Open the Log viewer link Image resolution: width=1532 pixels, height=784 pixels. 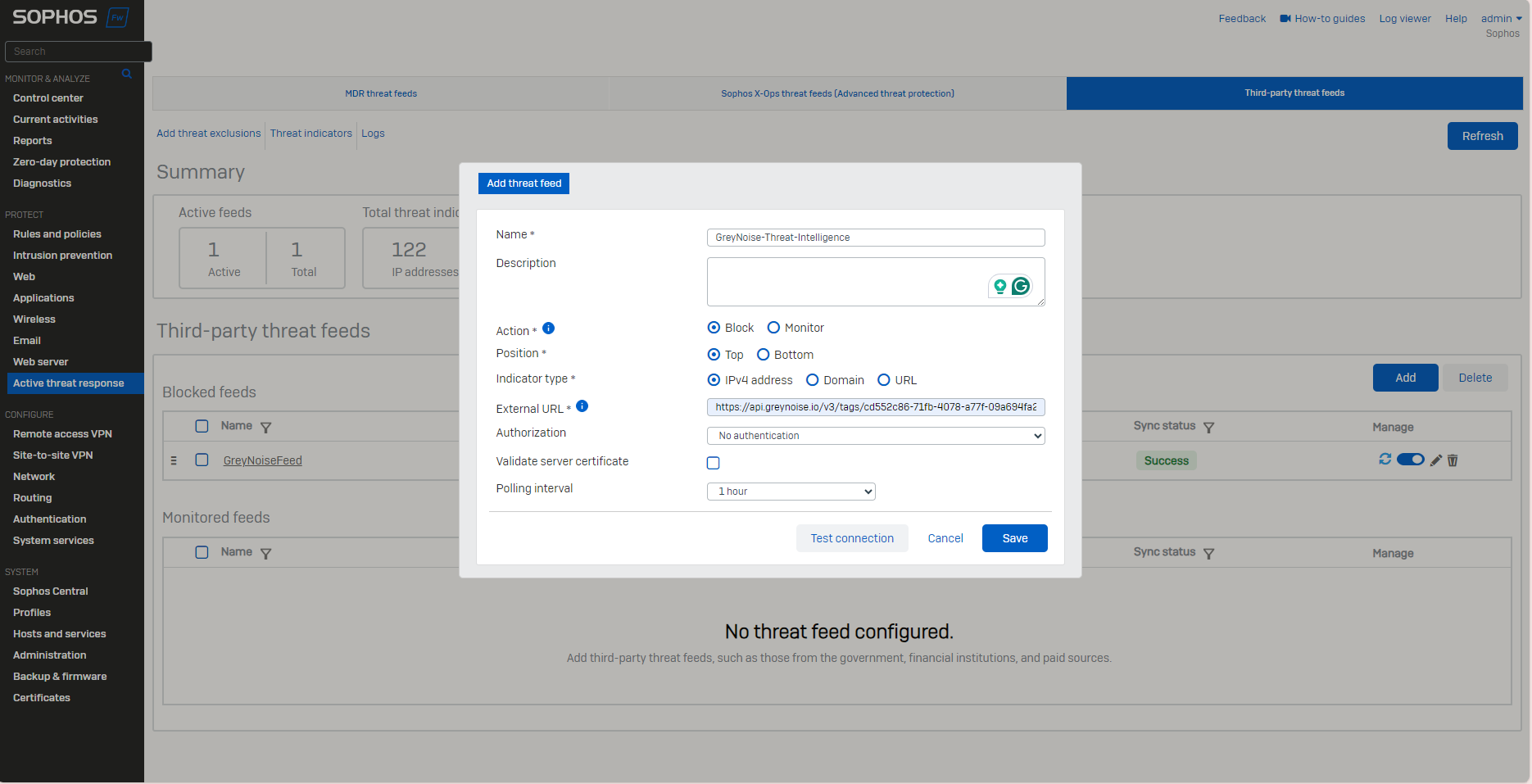pyautogui.click(x=1405, y=19)
